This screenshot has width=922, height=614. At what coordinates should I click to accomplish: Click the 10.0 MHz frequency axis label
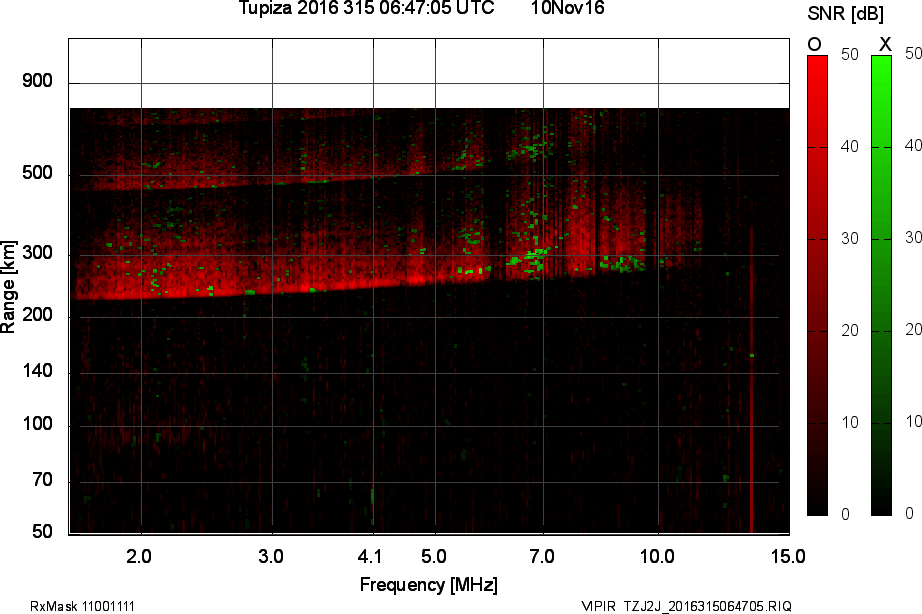(x=657, y=556)
